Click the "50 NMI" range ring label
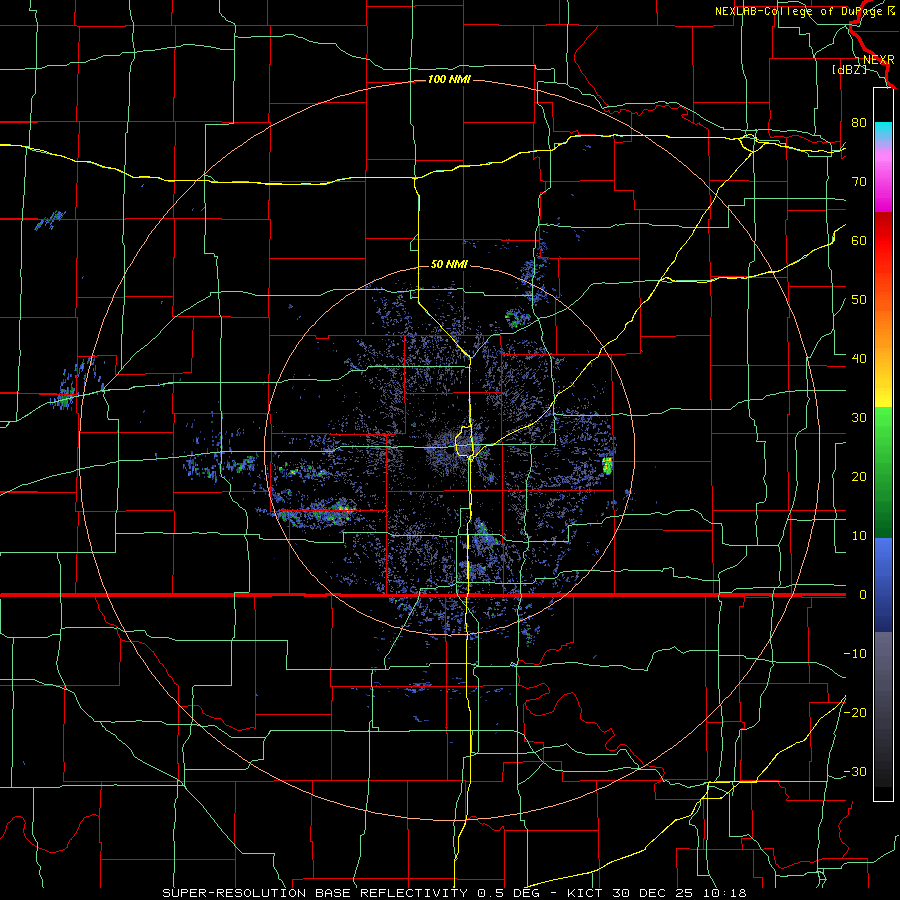Screen dimensions: 900x900 (x=449, y=264)
